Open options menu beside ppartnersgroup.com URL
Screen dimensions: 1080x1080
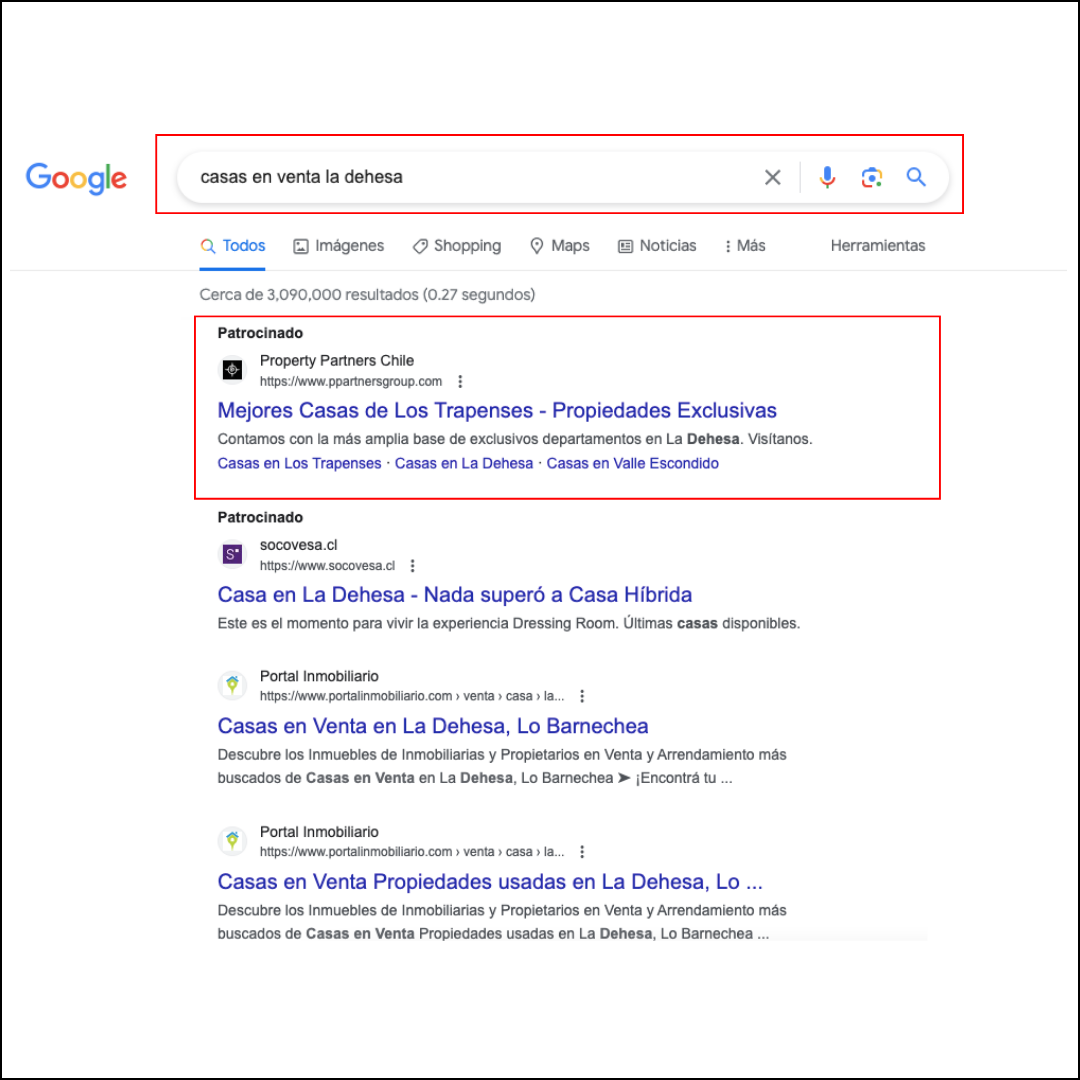point(460,382)
